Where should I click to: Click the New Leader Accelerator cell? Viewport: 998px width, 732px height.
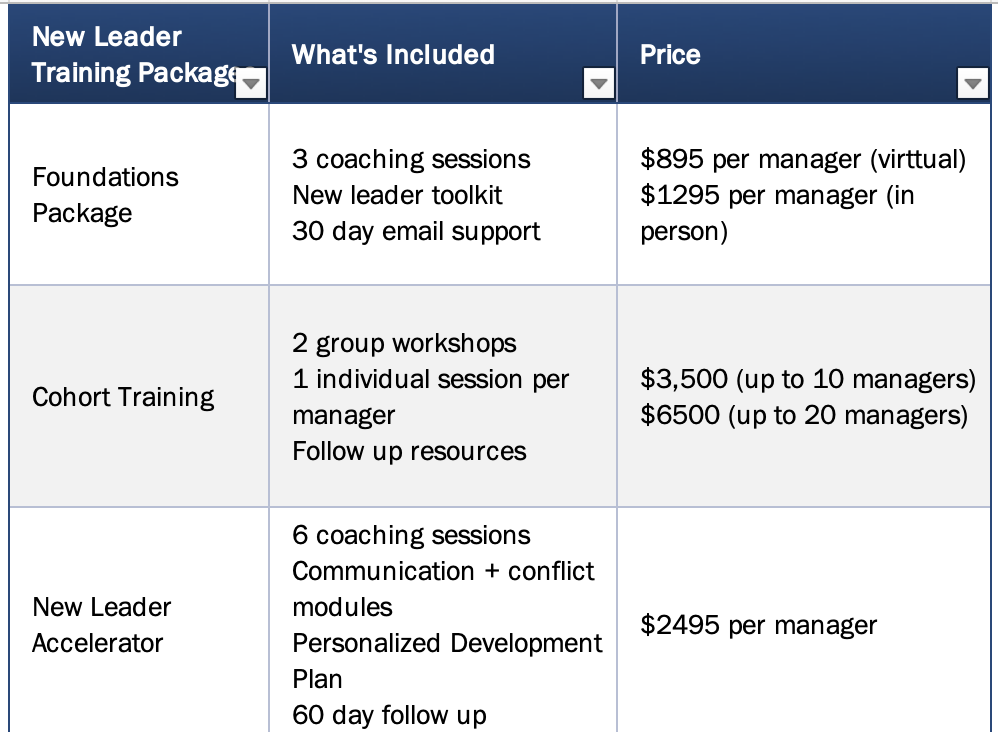click(x=139, y=621)
